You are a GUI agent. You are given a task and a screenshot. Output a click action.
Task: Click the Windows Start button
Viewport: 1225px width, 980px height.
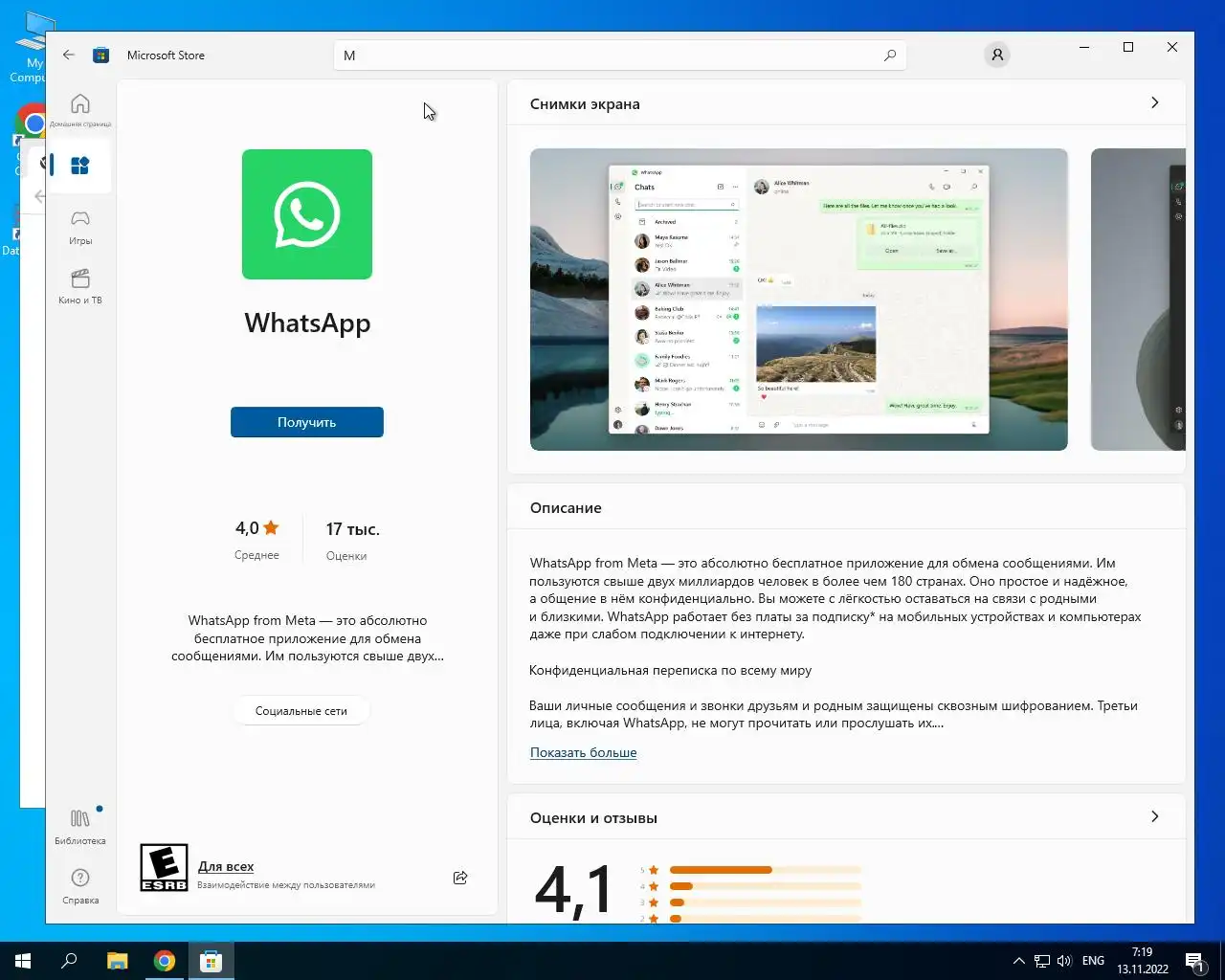pos(23,961)
